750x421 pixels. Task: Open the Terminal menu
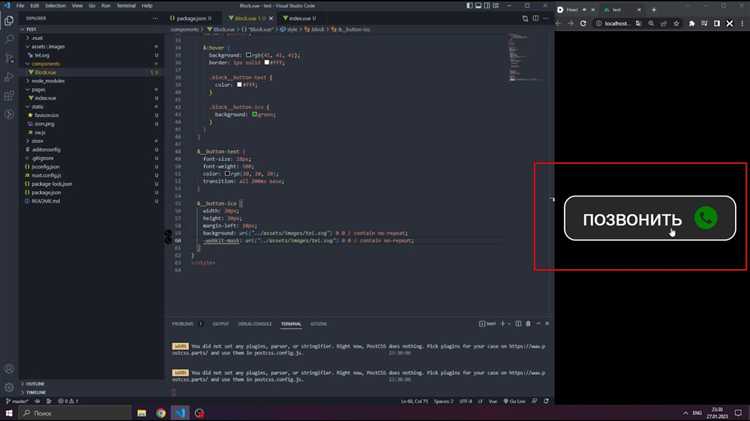[x=125, y=5]
